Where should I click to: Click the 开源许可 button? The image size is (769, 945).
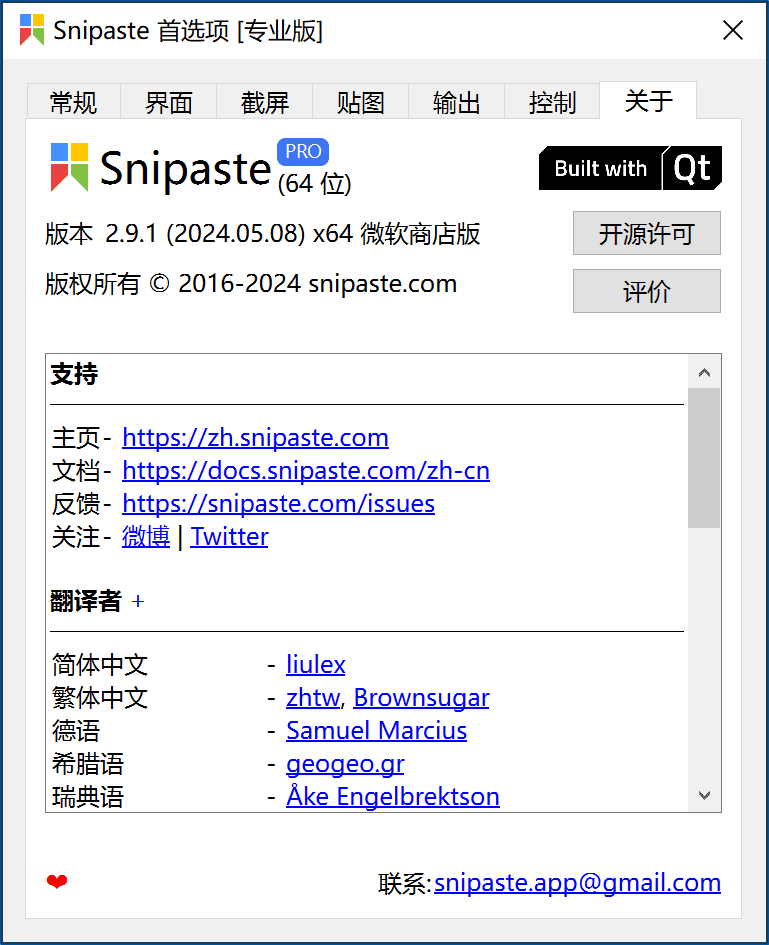click(x=647, y=233)
